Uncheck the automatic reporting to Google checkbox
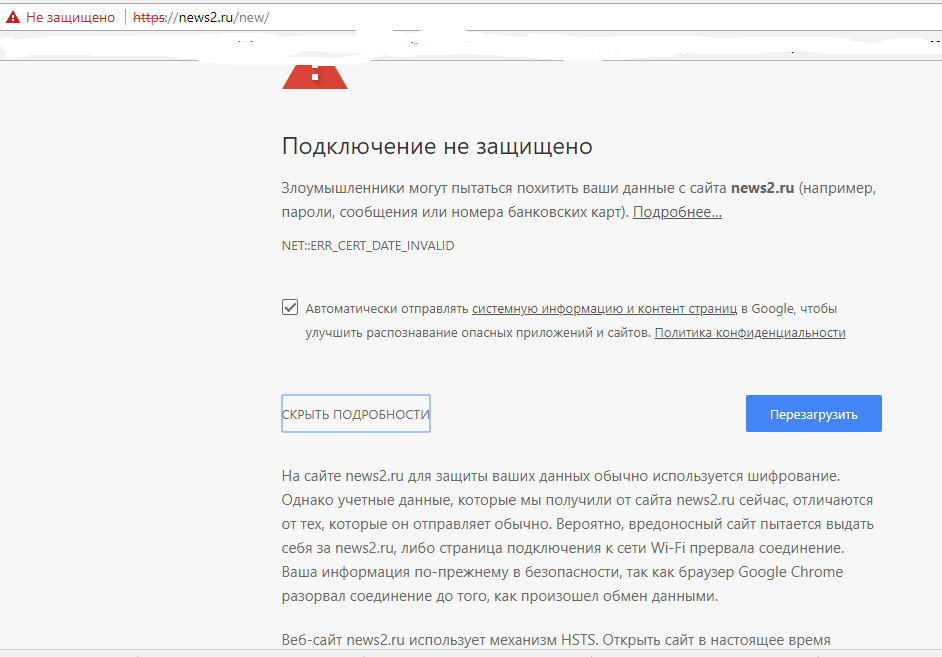Viewport: 942px width, 657px height. pyautogui.click(x=290, y=308)
